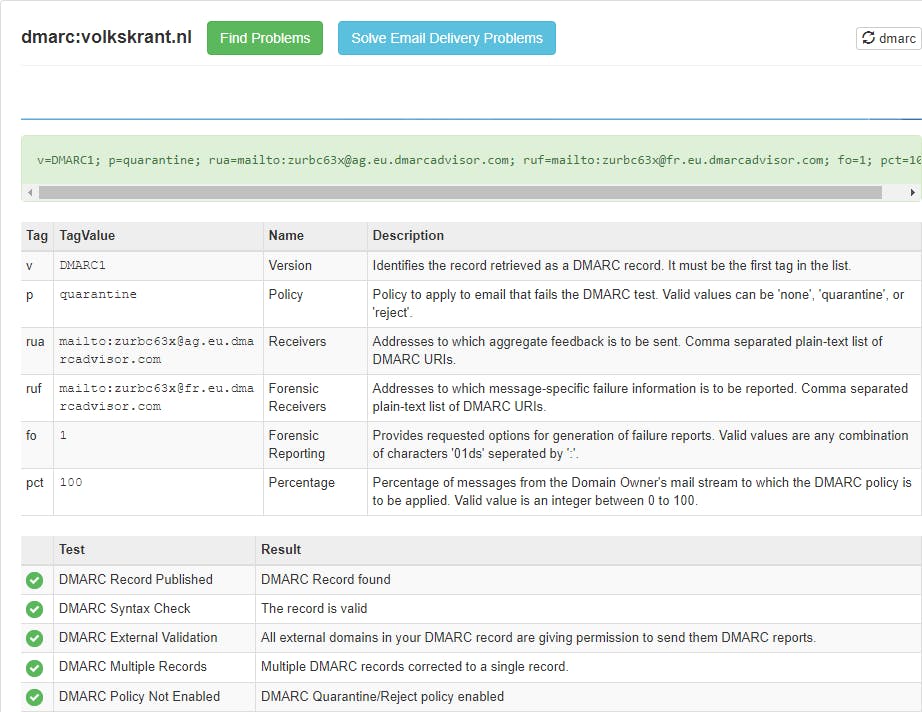Click green check icon for DMARC Record Published
The image size is (922, 712).
tap(35, 580)
